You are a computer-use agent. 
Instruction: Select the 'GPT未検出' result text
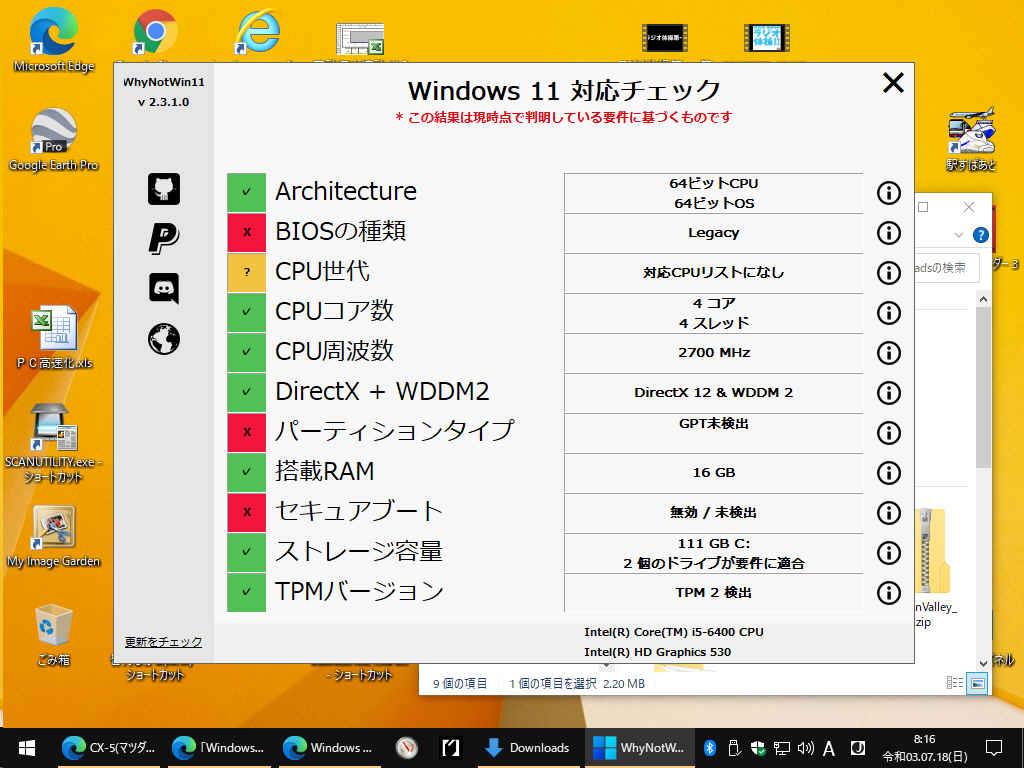click(x=713, y=423)
